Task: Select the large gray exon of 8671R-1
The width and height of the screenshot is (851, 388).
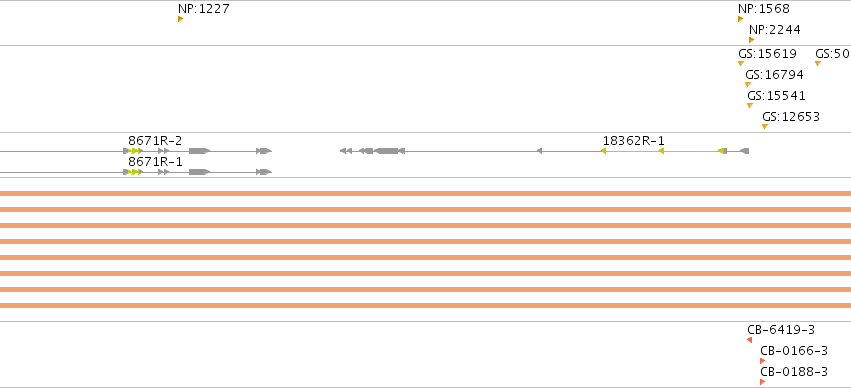Action: [199, 172]
